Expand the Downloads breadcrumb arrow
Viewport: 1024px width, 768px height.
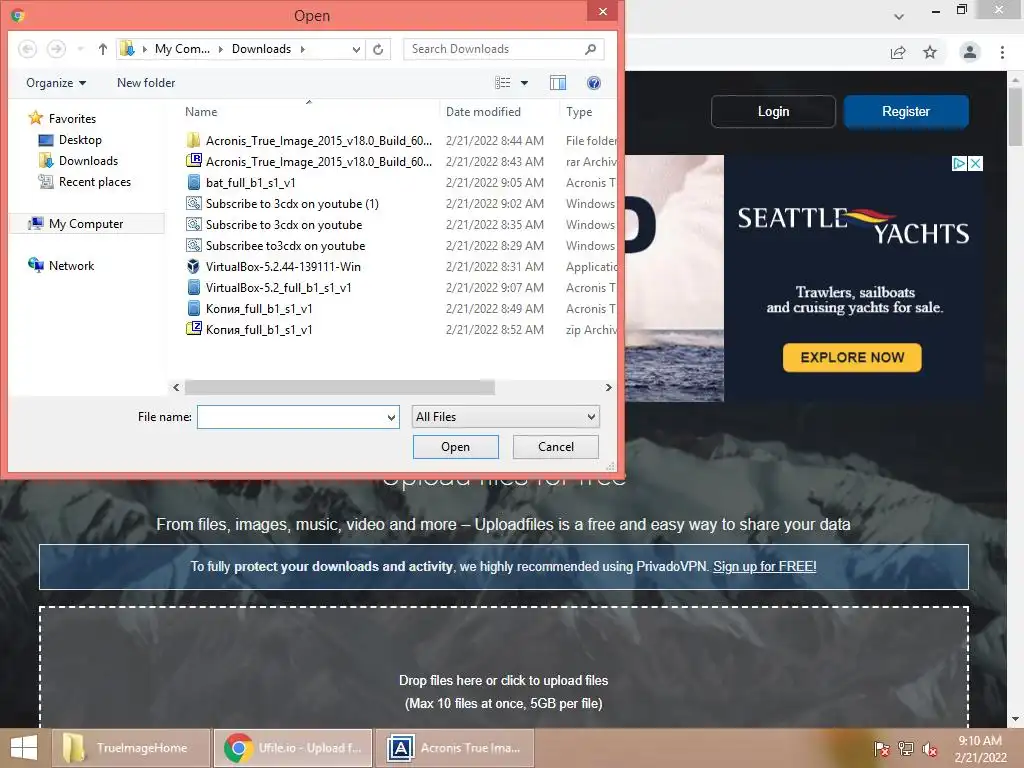(302, 49)
